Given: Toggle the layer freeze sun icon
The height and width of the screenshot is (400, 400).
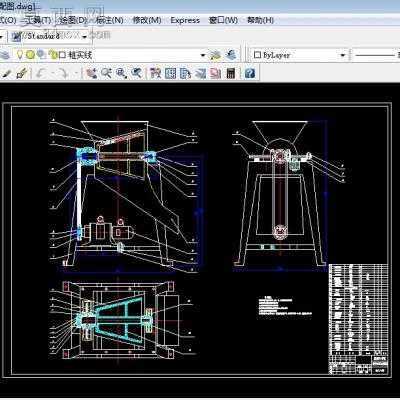Looking at the screenshot, I should coord(30,55).
